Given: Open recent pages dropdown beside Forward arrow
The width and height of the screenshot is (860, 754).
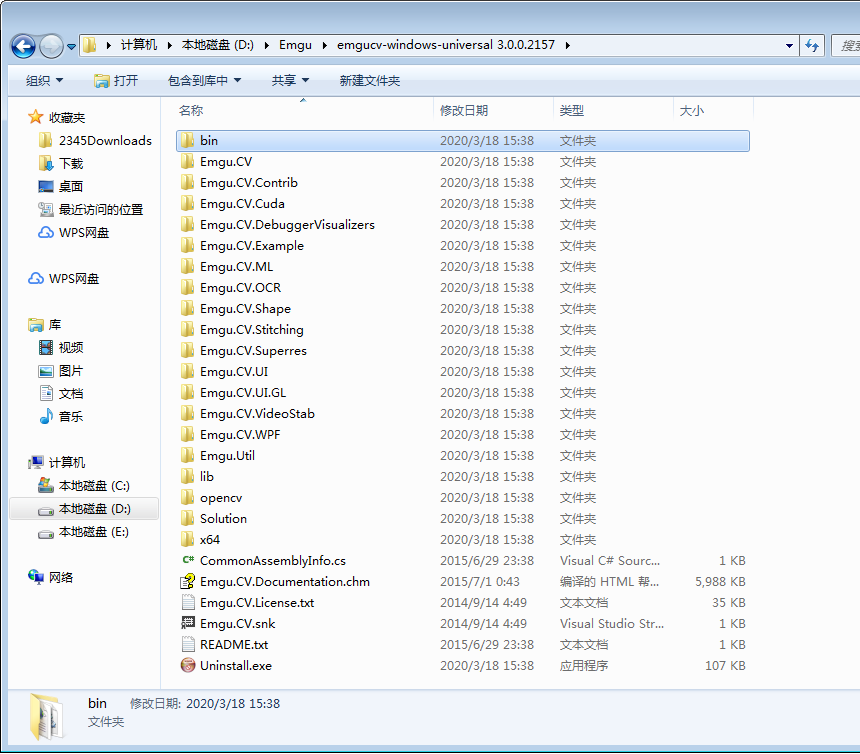Looking at the screenshot, I should click(x=71, y=47).
